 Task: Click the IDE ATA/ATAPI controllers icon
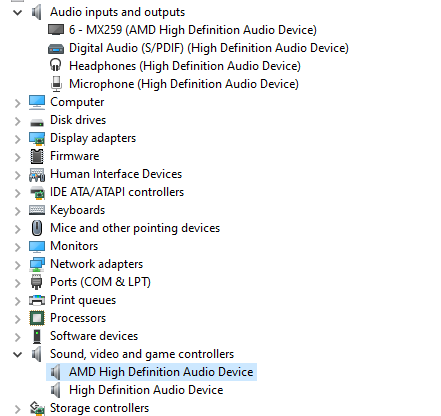pos(37,193)
